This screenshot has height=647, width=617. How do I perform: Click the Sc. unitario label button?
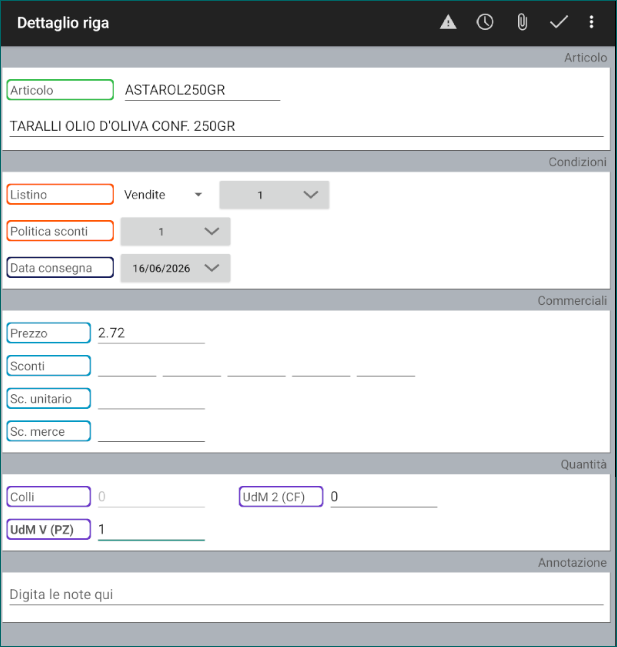pyautogui.click(x=49, y=399)
